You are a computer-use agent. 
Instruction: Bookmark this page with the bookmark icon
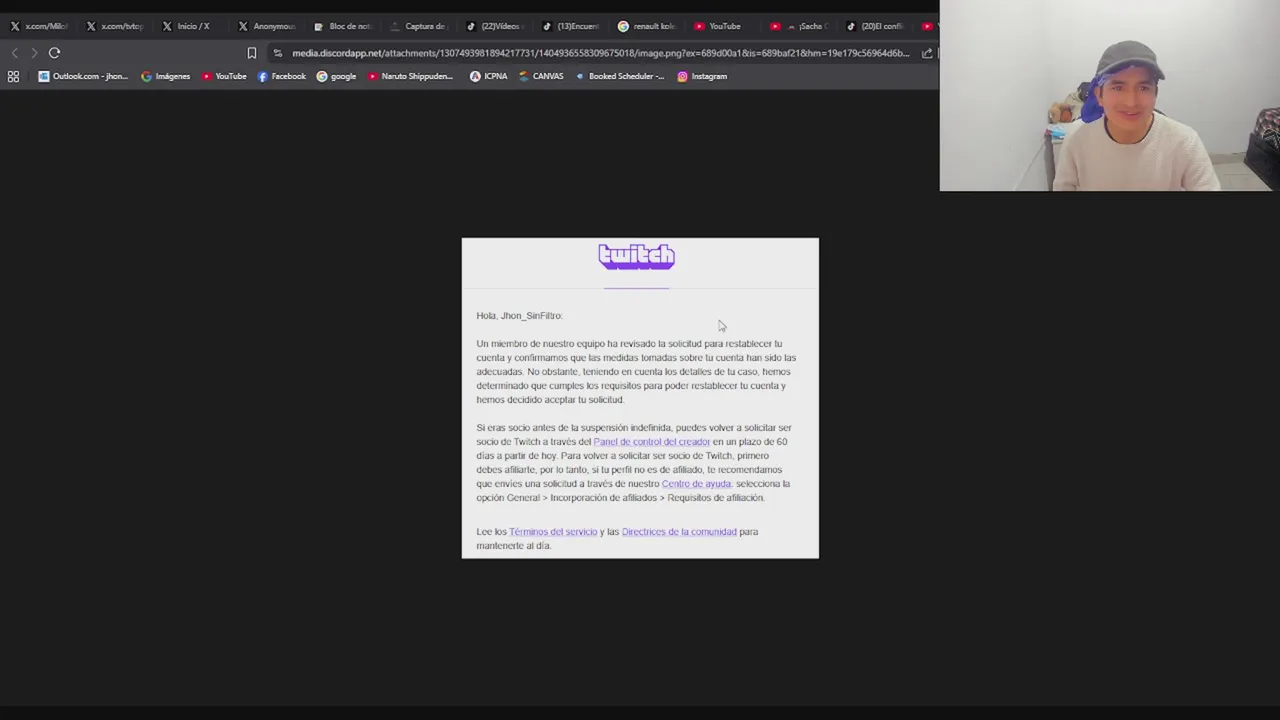point(251,53)
